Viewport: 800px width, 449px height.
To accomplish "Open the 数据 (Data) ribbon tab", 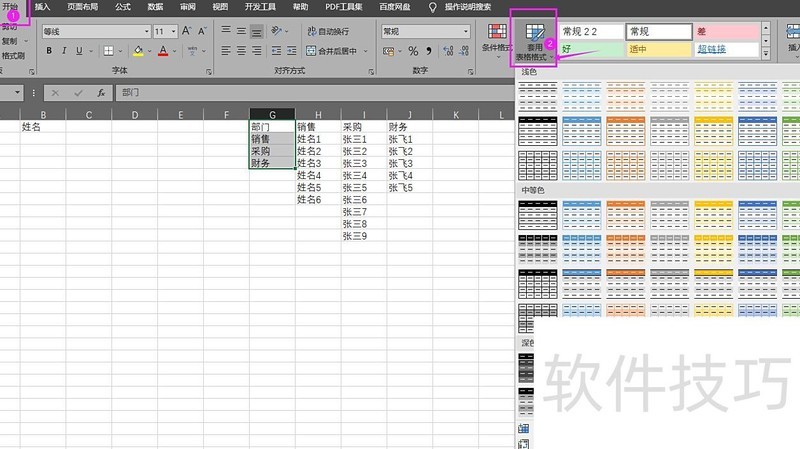I will tap(155, 7).
